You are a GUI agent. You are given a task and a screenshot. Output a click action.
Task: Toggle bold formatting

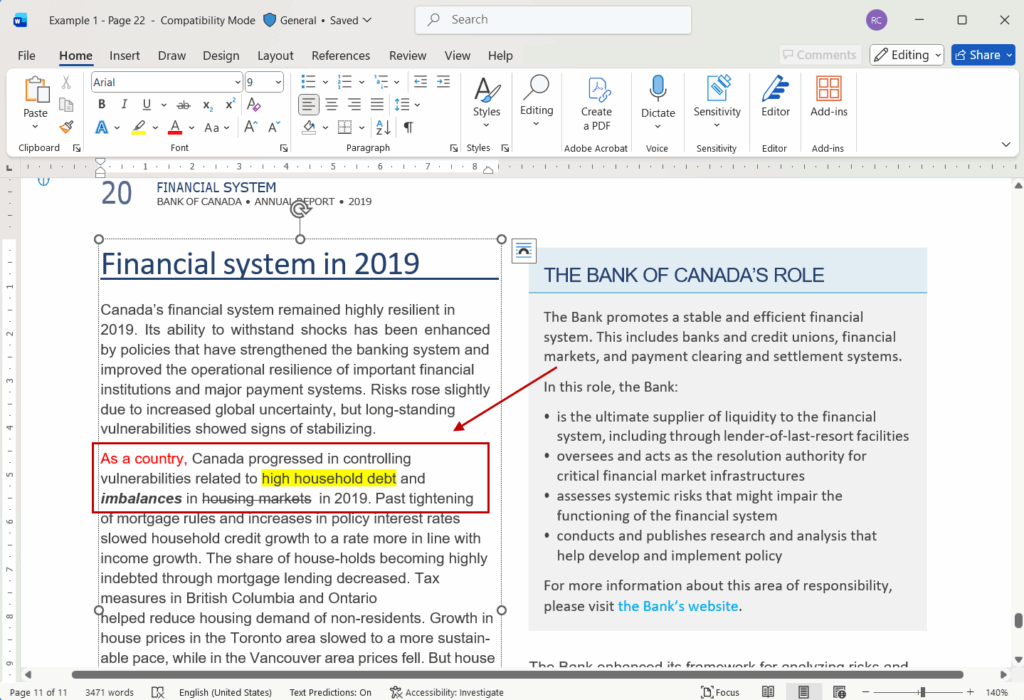click(x=101, y=104)
